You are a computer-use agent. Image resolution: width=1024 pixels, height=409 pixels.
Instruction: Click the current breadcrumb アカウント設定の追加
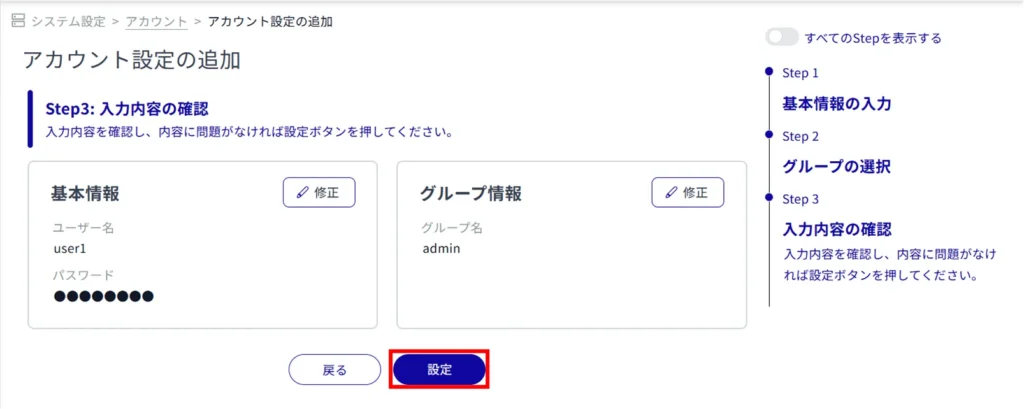pos(268,21)
